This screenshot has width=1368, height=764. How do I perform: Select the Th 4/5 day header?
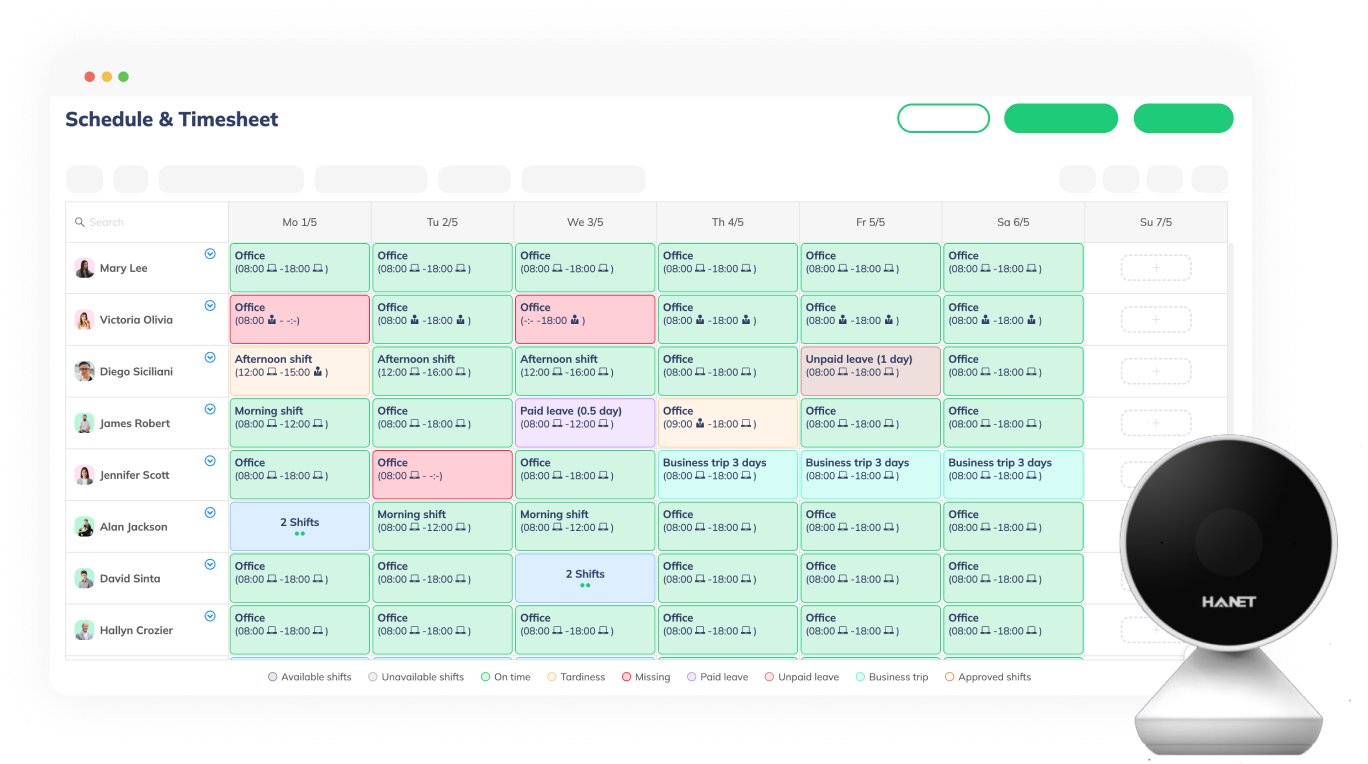click(x=727, y=222)
